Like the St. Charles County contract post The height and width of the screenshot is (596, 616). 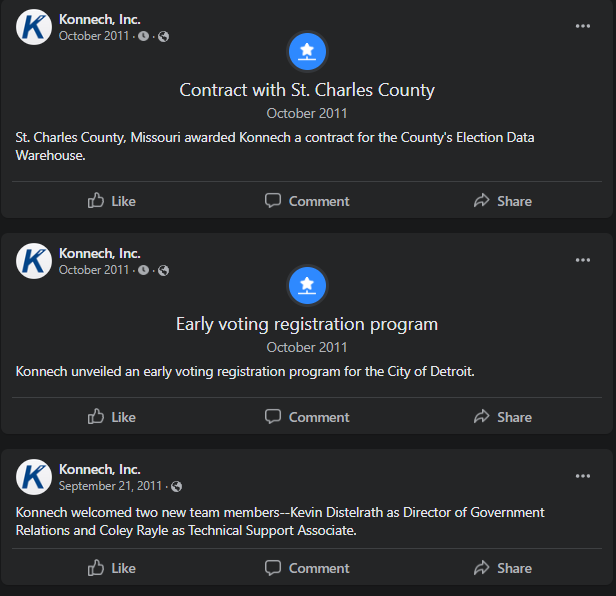click(x=111, y=201)
